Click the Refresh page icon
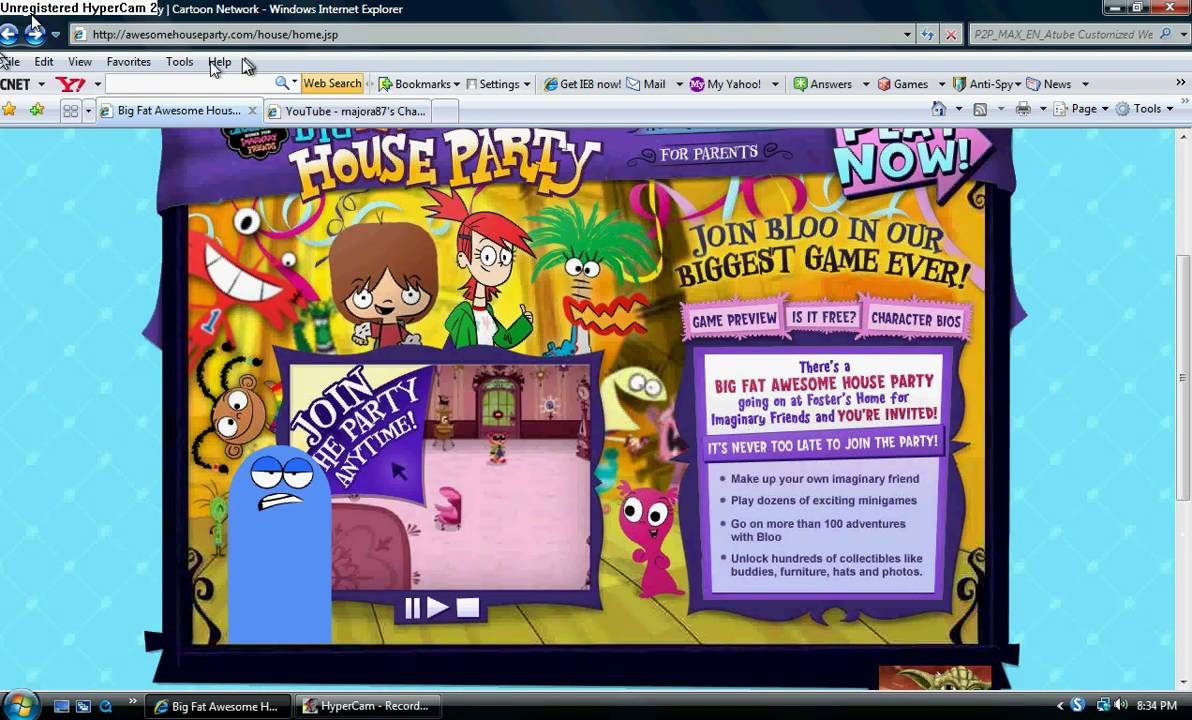1192x720 pixels. coord(927,34)
